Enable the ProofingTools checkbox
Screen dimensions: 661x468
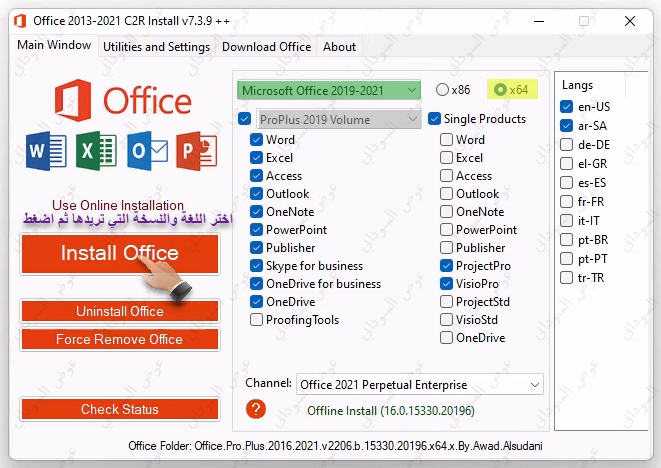pyautogui.click(x=256, y=320)
